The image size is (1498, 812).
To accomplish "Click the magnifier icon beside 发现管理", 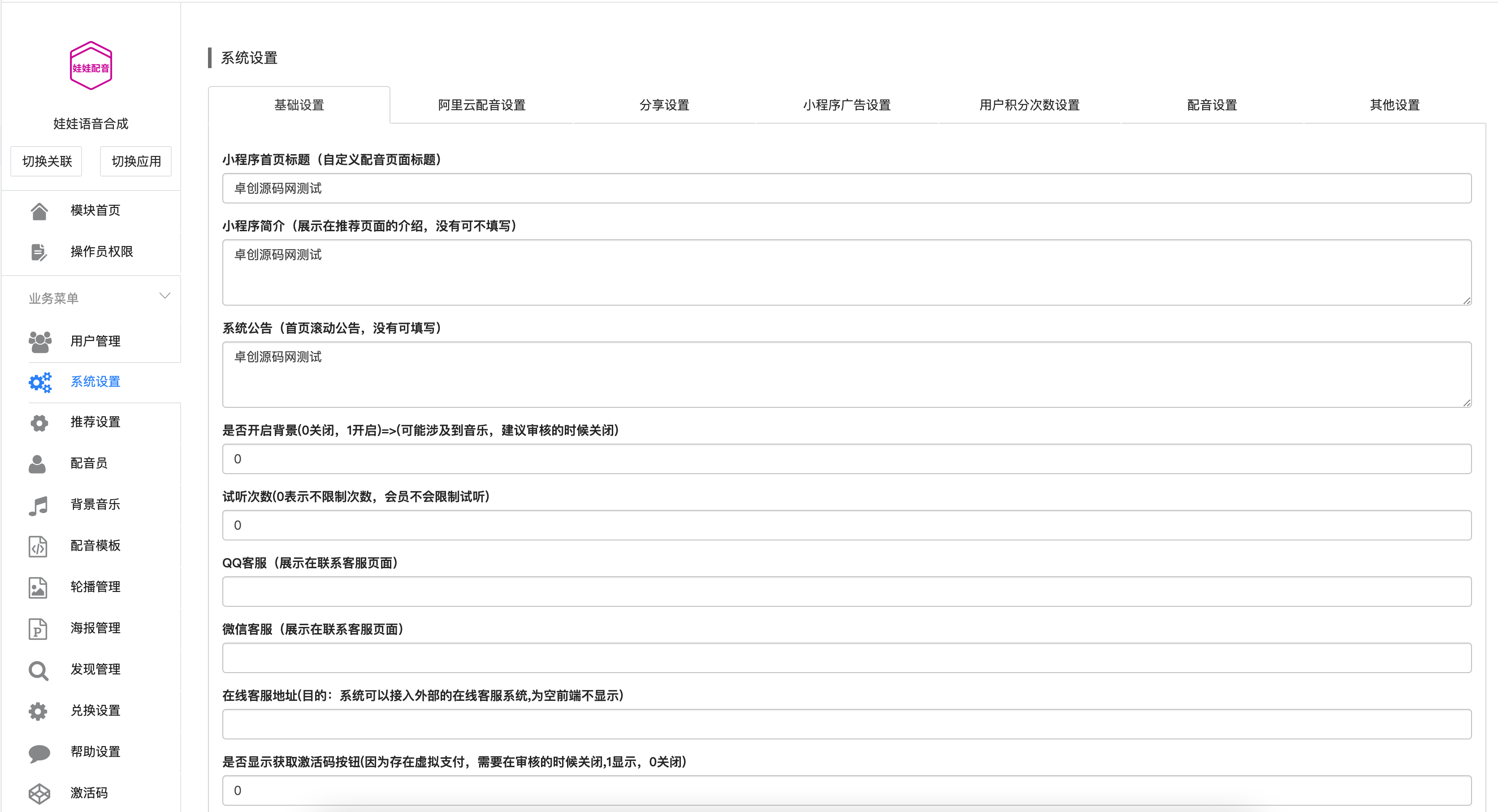I will click(39, 670).
